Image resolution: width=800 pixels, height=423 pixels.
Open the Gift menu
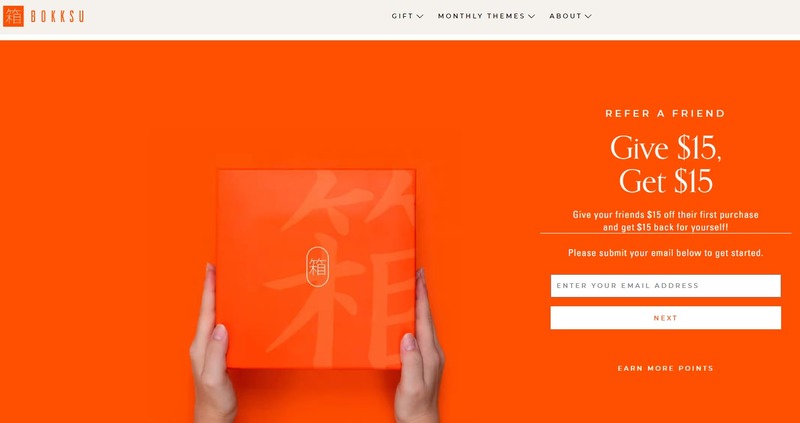[402, 16]
